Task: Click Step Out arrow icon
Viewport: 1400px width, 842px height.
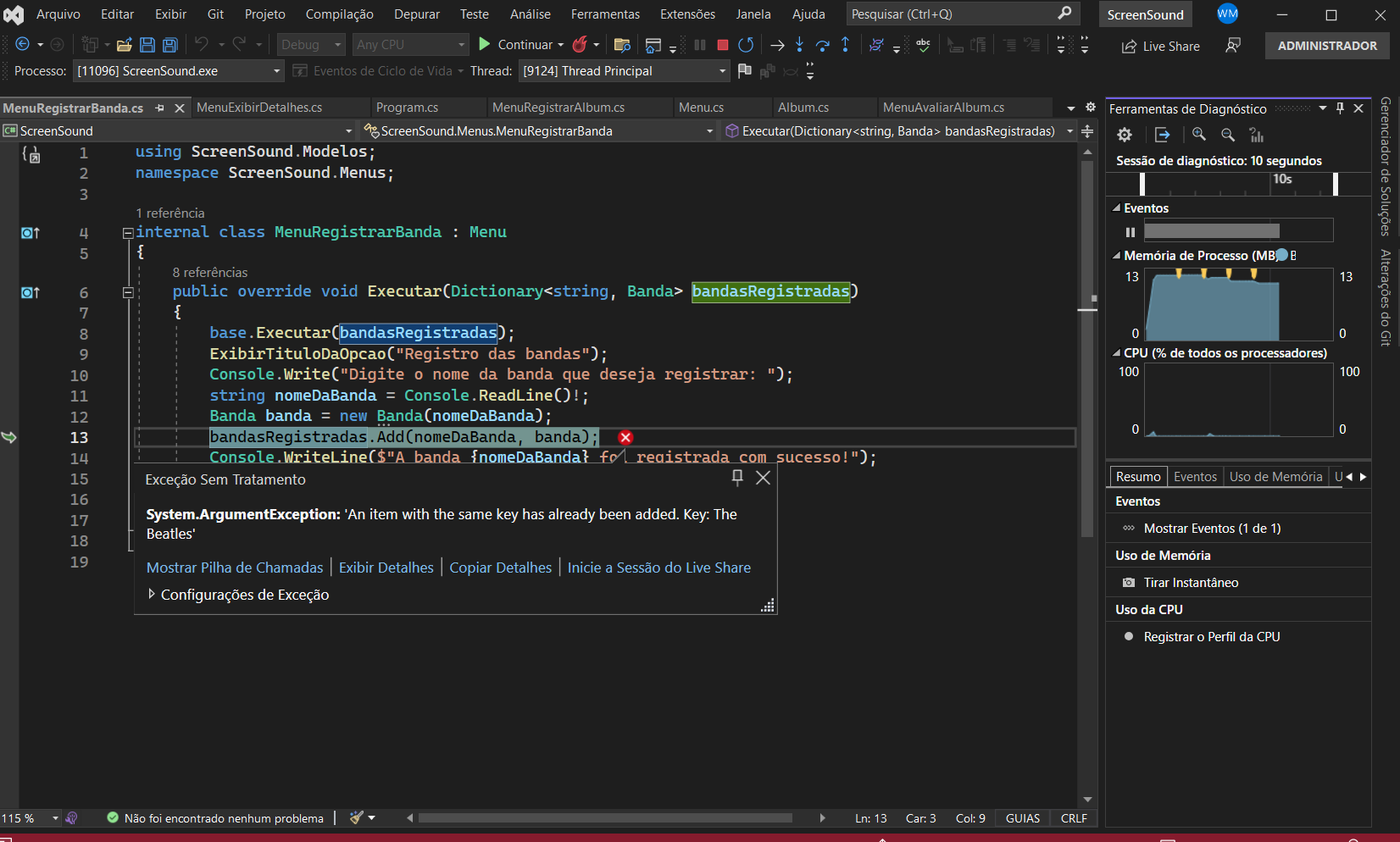Action: pyautogui.click(x=845, y=45)
